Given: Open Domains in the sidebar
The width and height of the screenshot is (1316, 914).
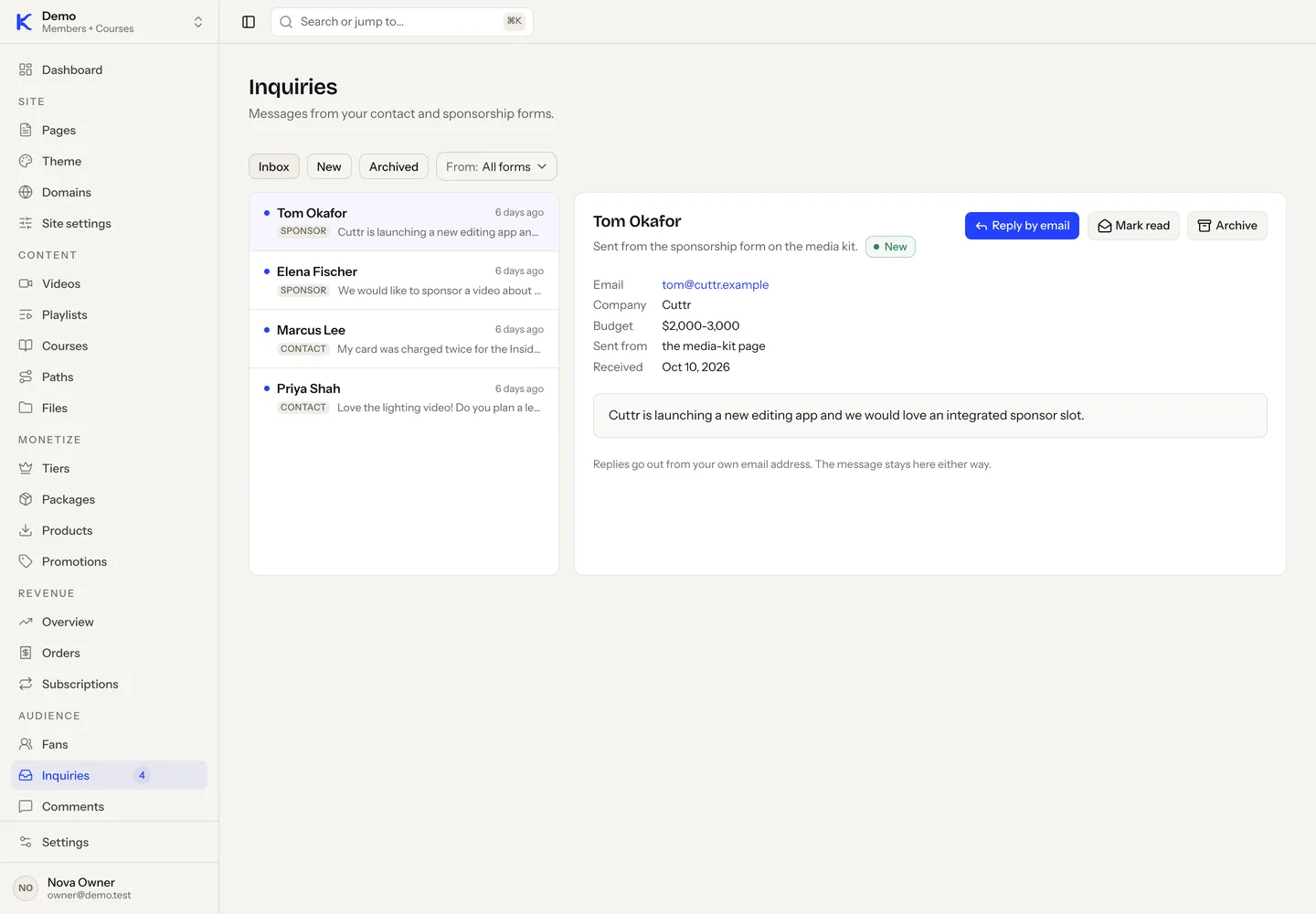Looking at the screenshot, I should click(109, 192).
